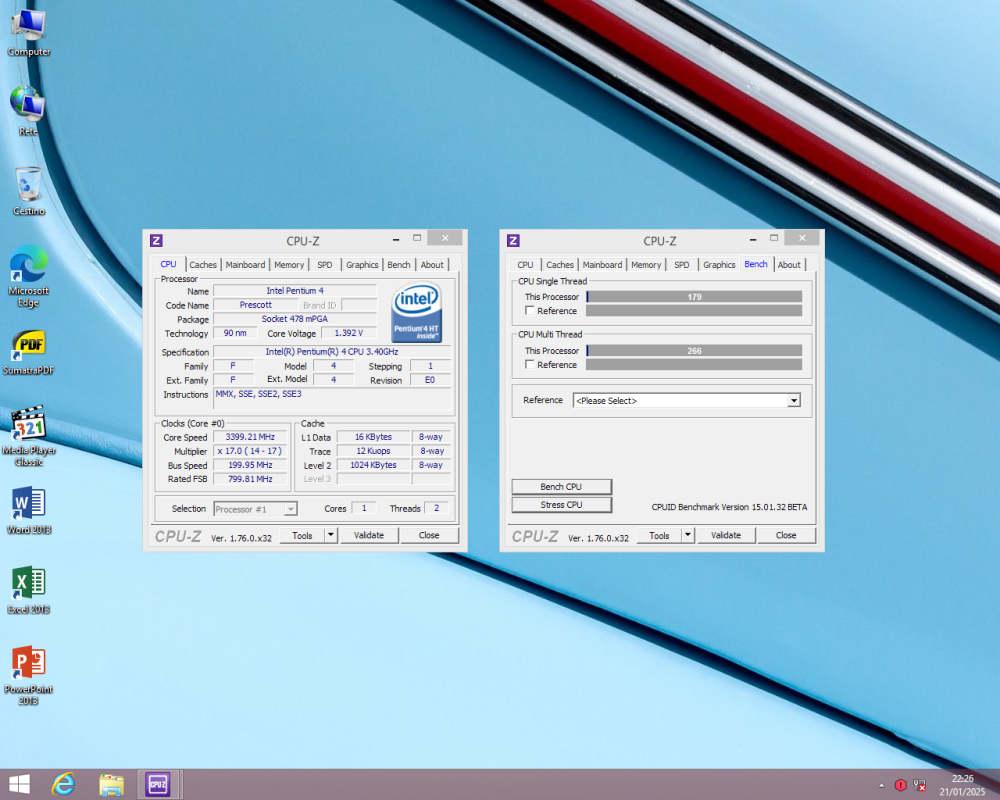The height and width of the screenshot is (800, 1000).
Task: Select the CPU-Z icon in the taskbar
Action: click(157, 784)
